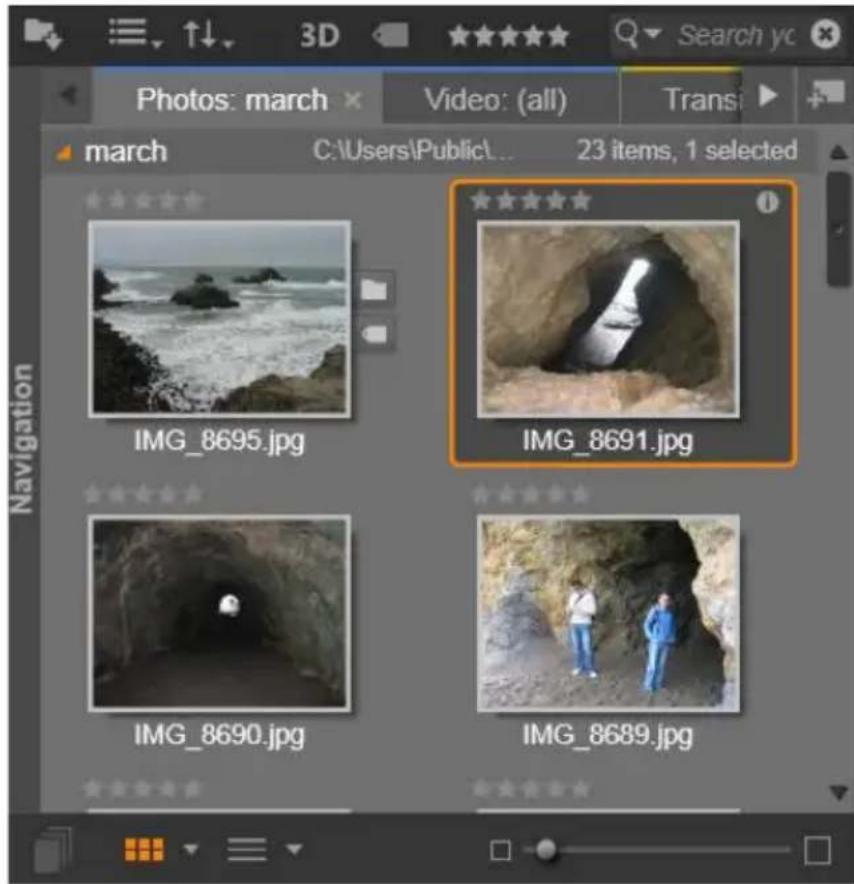Select the IMG_8689.jpg thumbnail with two people

pyautogui.click(x=608, y=613)
